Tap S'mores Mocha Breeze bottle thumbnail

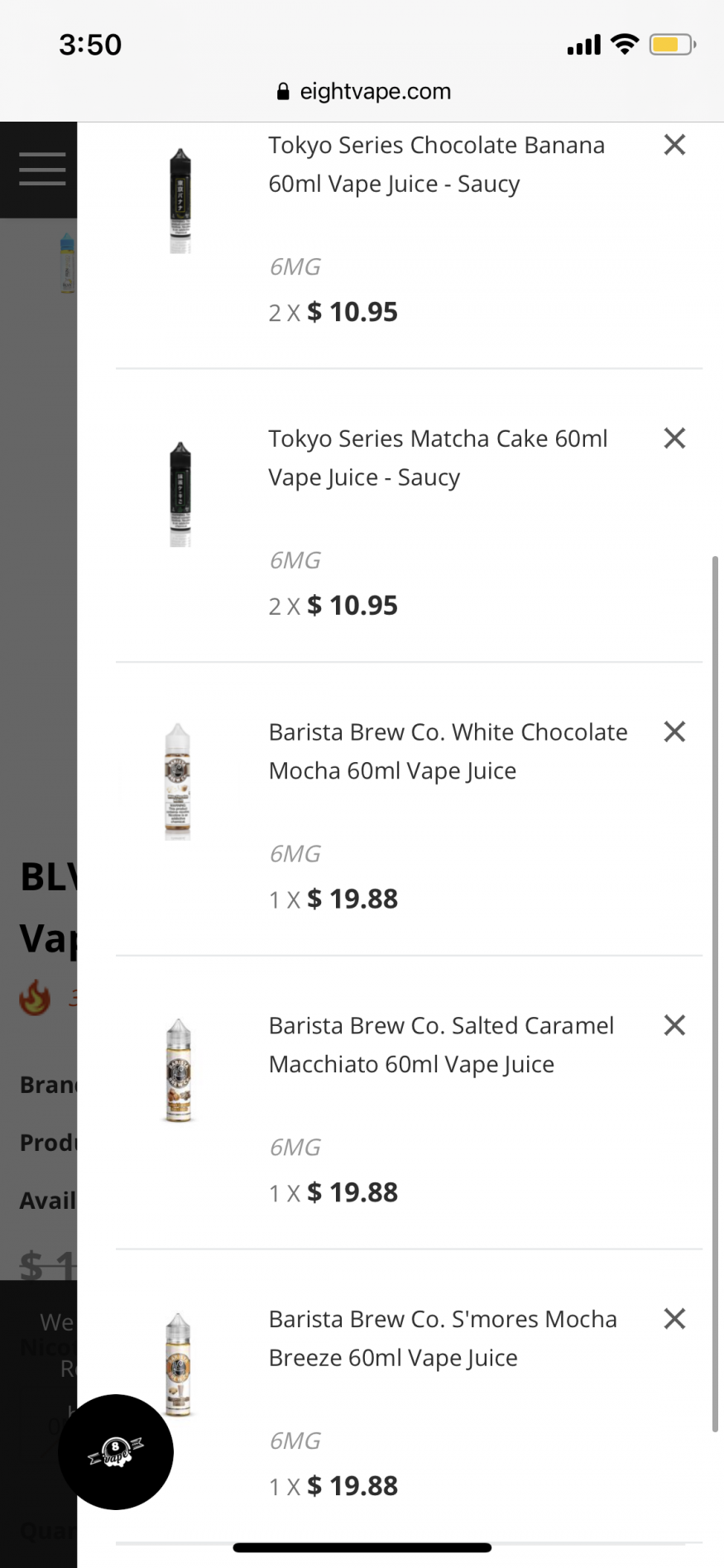178,1364
